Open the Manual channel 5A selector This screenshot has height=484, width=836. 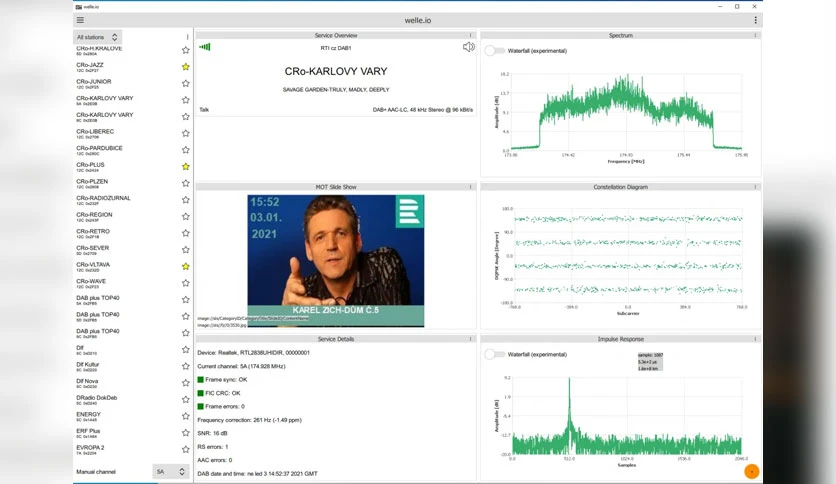point(171,472)
